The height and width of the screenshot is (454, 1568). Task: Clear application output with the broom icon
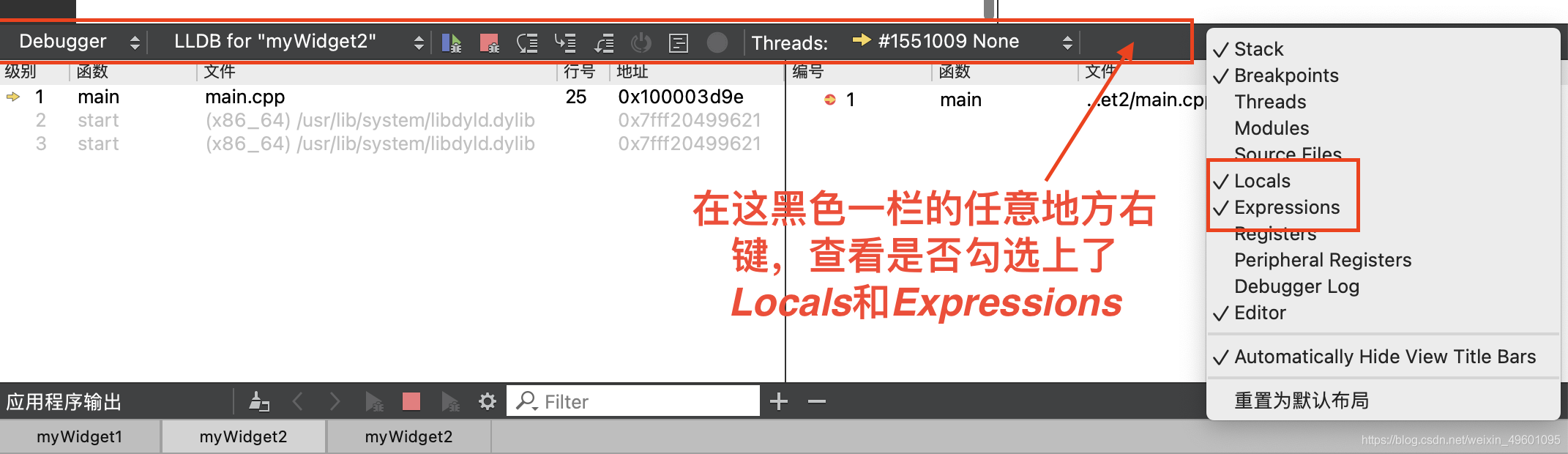(x=259, y=401)
